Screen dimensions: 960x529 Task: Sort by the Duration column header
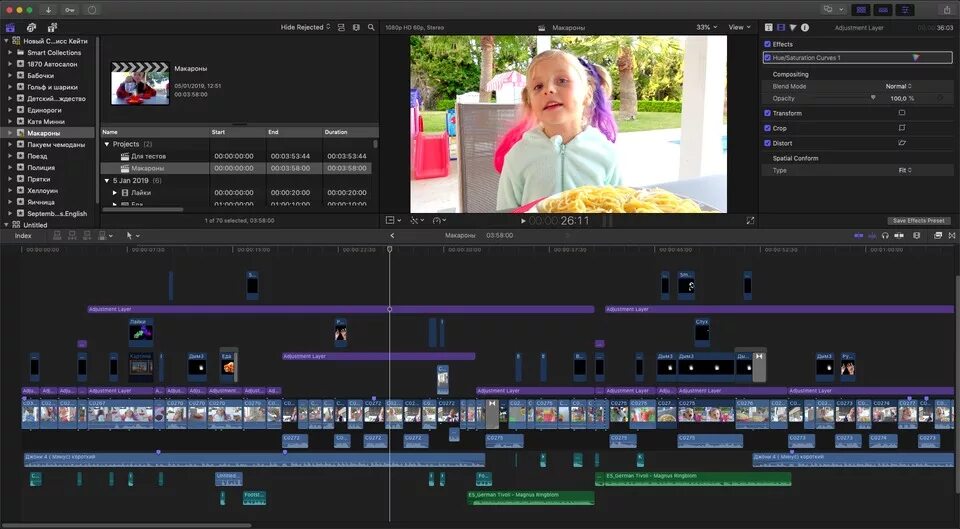[350, 132]
